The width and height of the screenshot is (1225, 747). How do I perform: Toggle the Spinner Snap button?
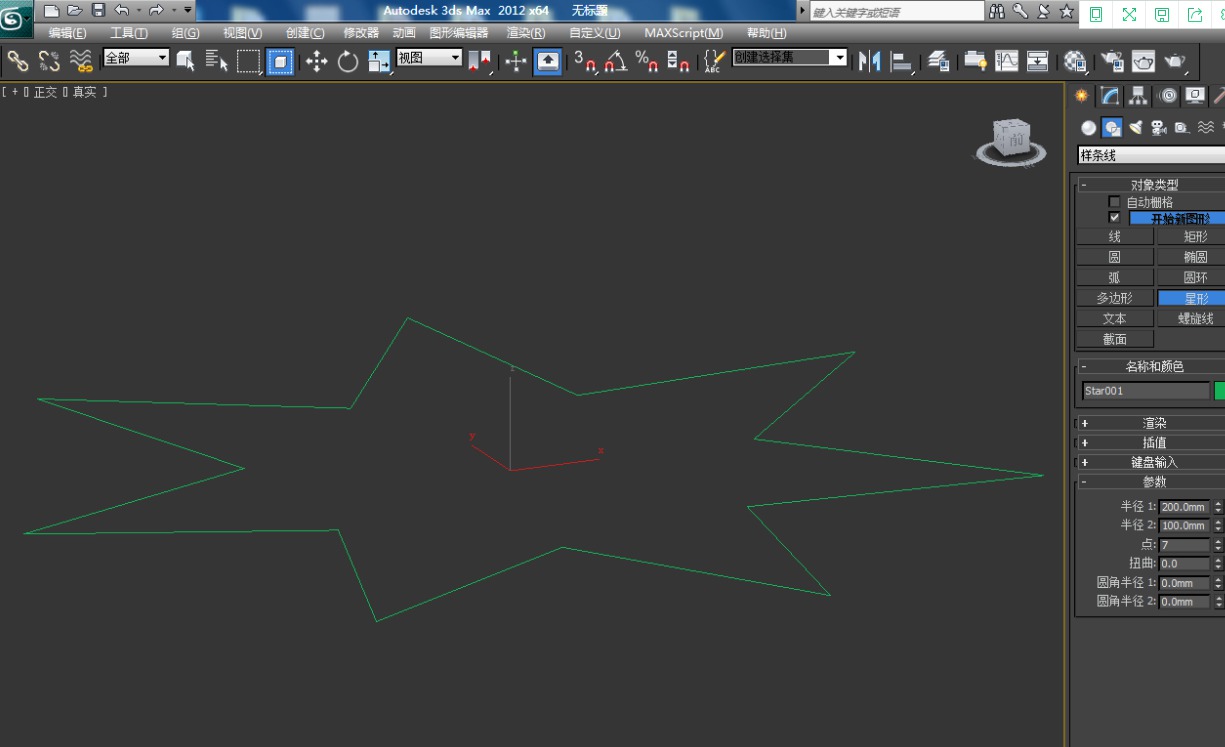678,61
